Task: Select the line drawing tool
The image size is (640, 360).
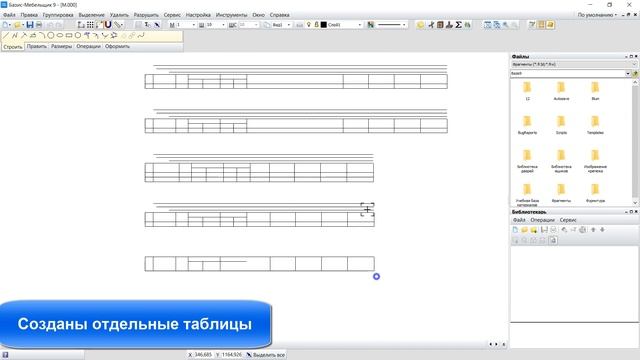Action: (x=6, y=36)
